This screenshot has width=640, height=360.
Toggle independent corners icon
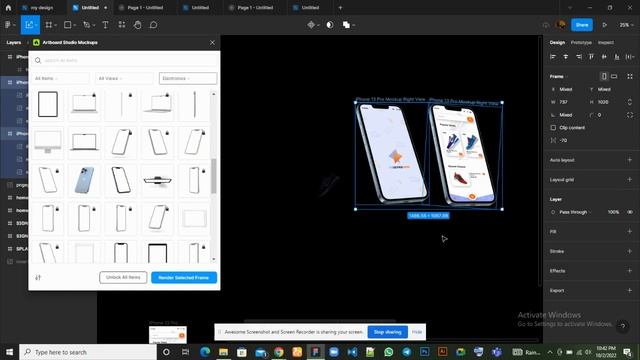pos(630,115)
